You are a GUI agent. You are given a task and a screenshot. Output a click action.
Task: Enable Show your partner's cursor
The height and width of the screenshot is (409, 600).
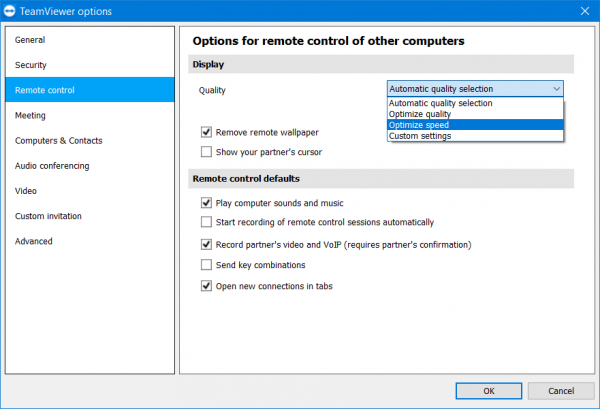pyautogui.click(x=206, y=152)
